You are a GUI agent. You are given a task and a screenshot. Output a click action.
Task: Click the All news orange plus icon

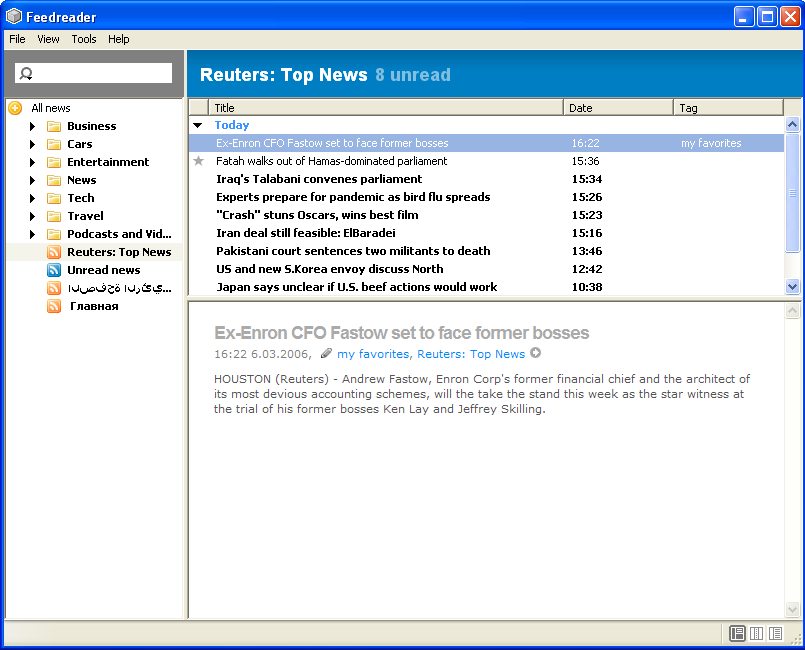coord(15,108)
